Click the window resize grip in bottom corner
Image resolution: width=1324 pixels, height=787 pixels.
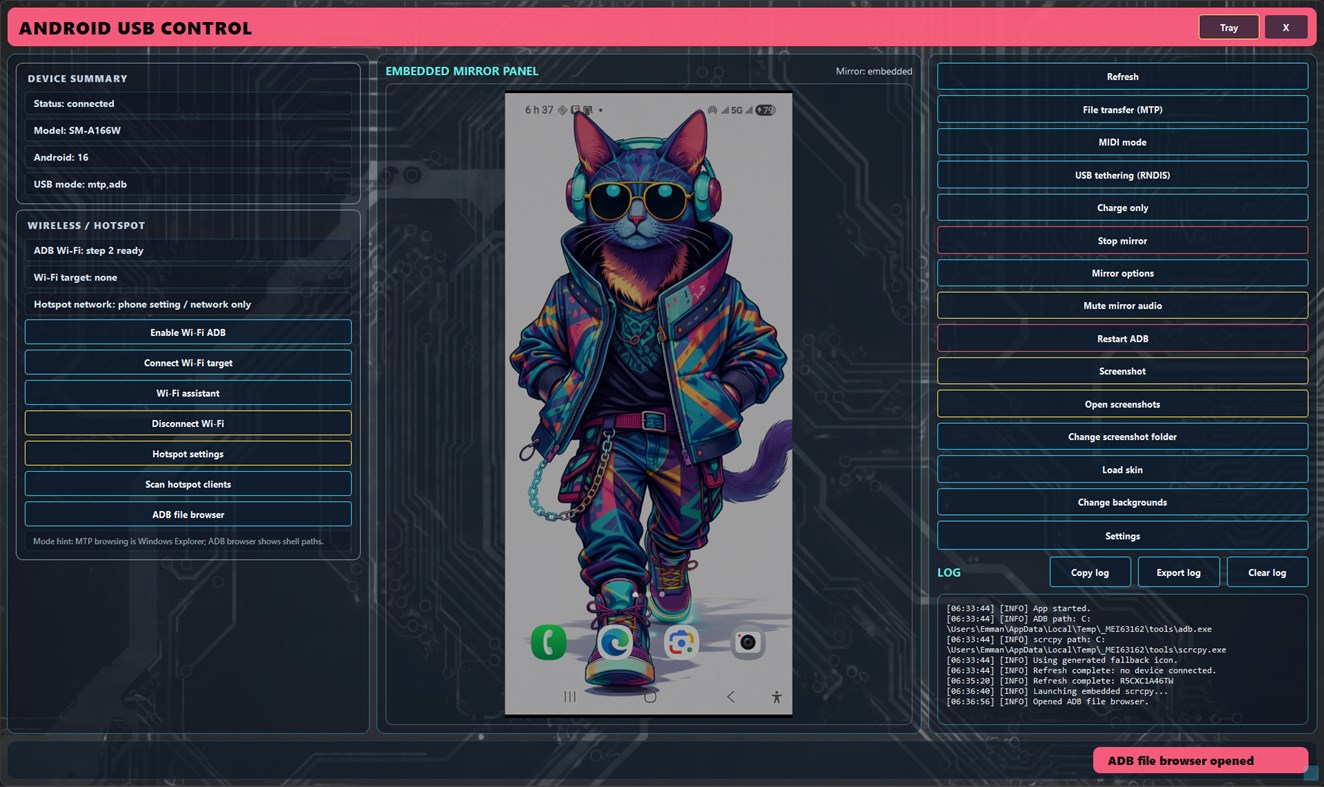[1312, 773]
